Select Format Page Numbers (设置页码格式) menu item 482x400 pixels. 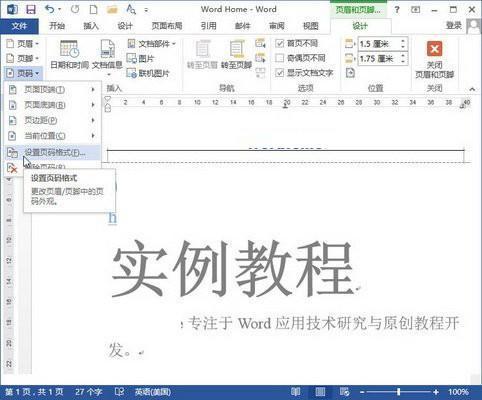(x=52, y=153)
